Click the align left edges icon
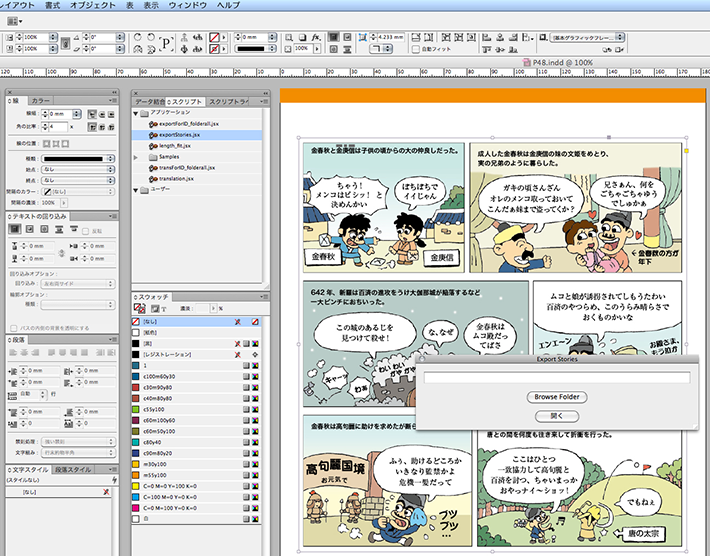 point(487,37)
